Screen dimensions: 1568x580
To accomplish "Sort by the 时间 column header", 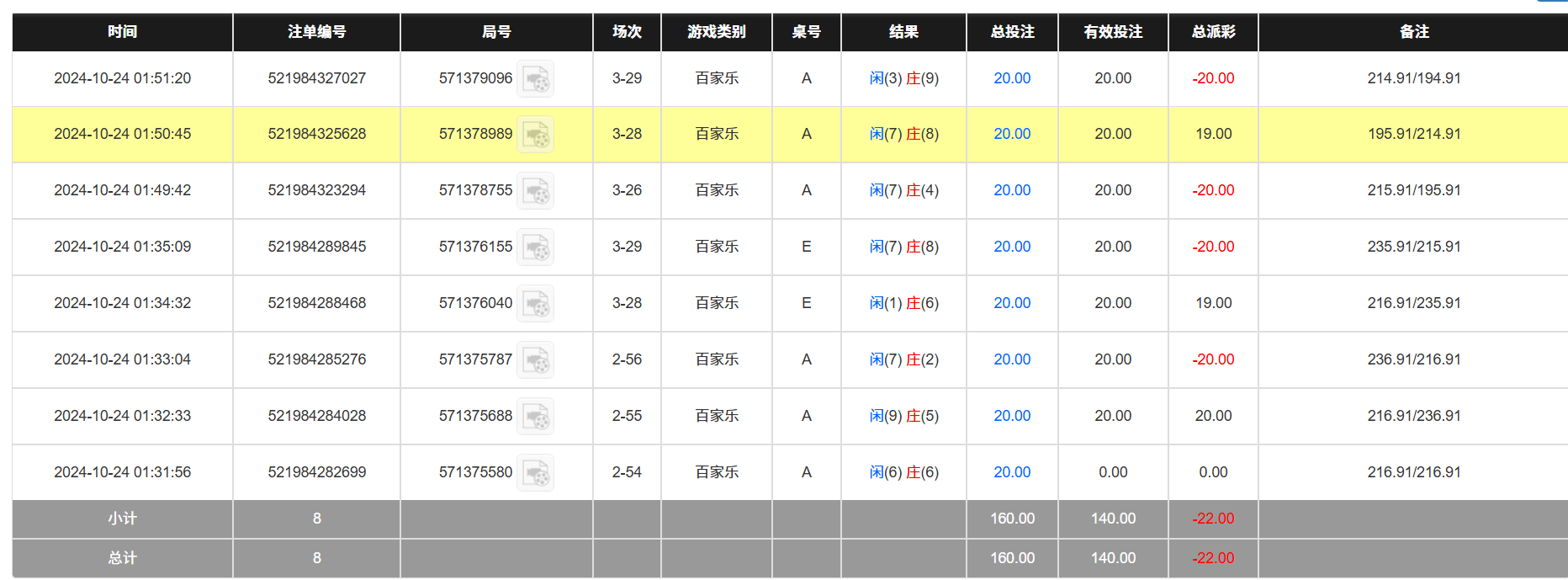I will (122, 32).
